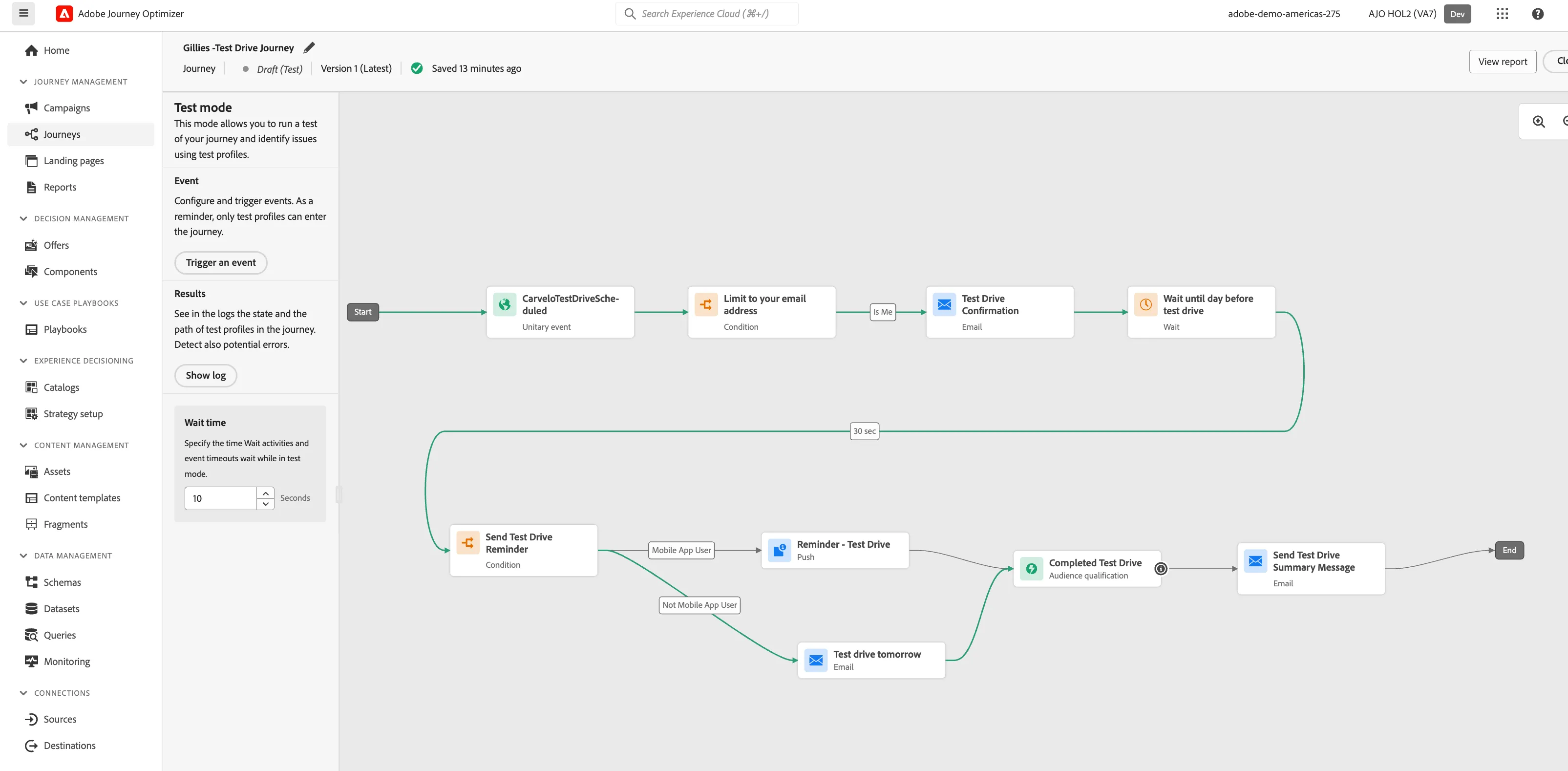
Task: Select the Send Test Drive Summary Message icon
Action: 1256,560
